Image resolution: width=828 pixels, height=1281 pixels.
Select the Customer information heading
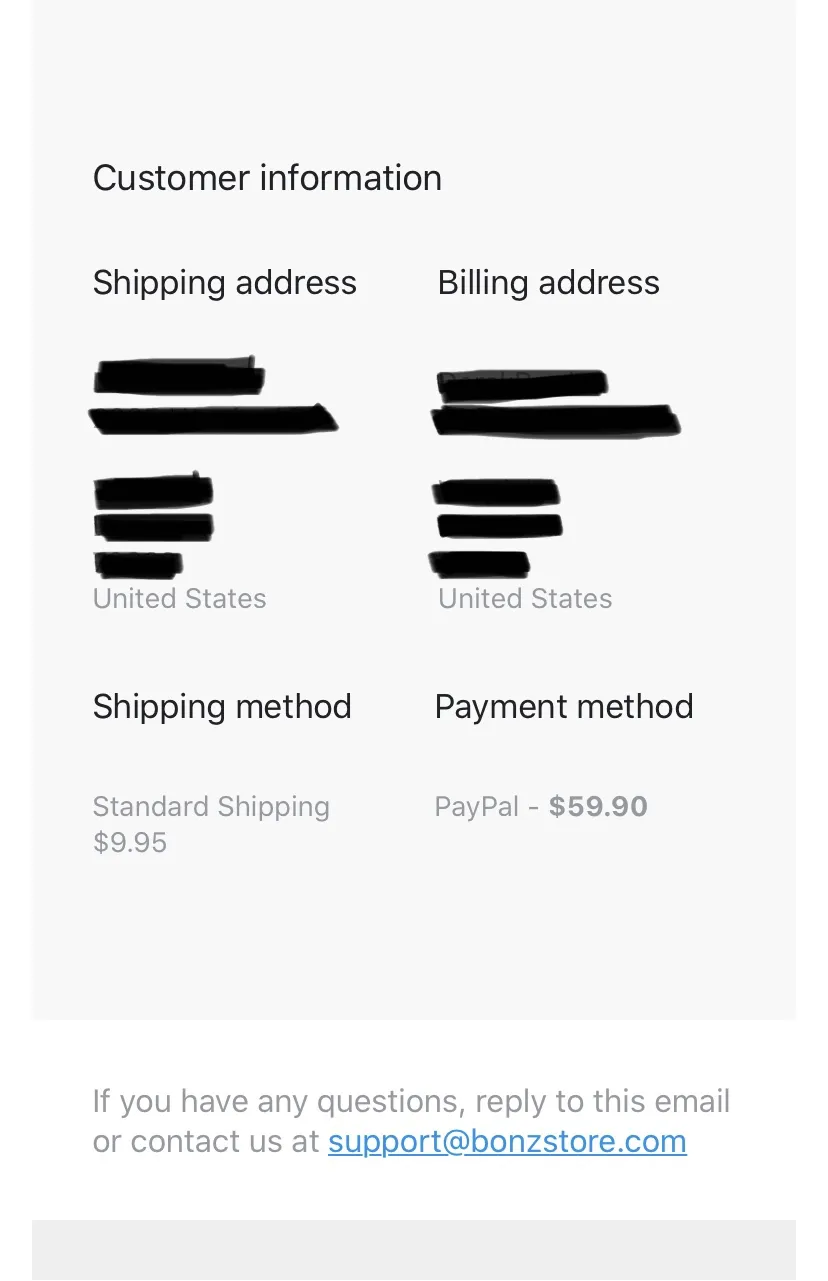[x=267, y=178]
